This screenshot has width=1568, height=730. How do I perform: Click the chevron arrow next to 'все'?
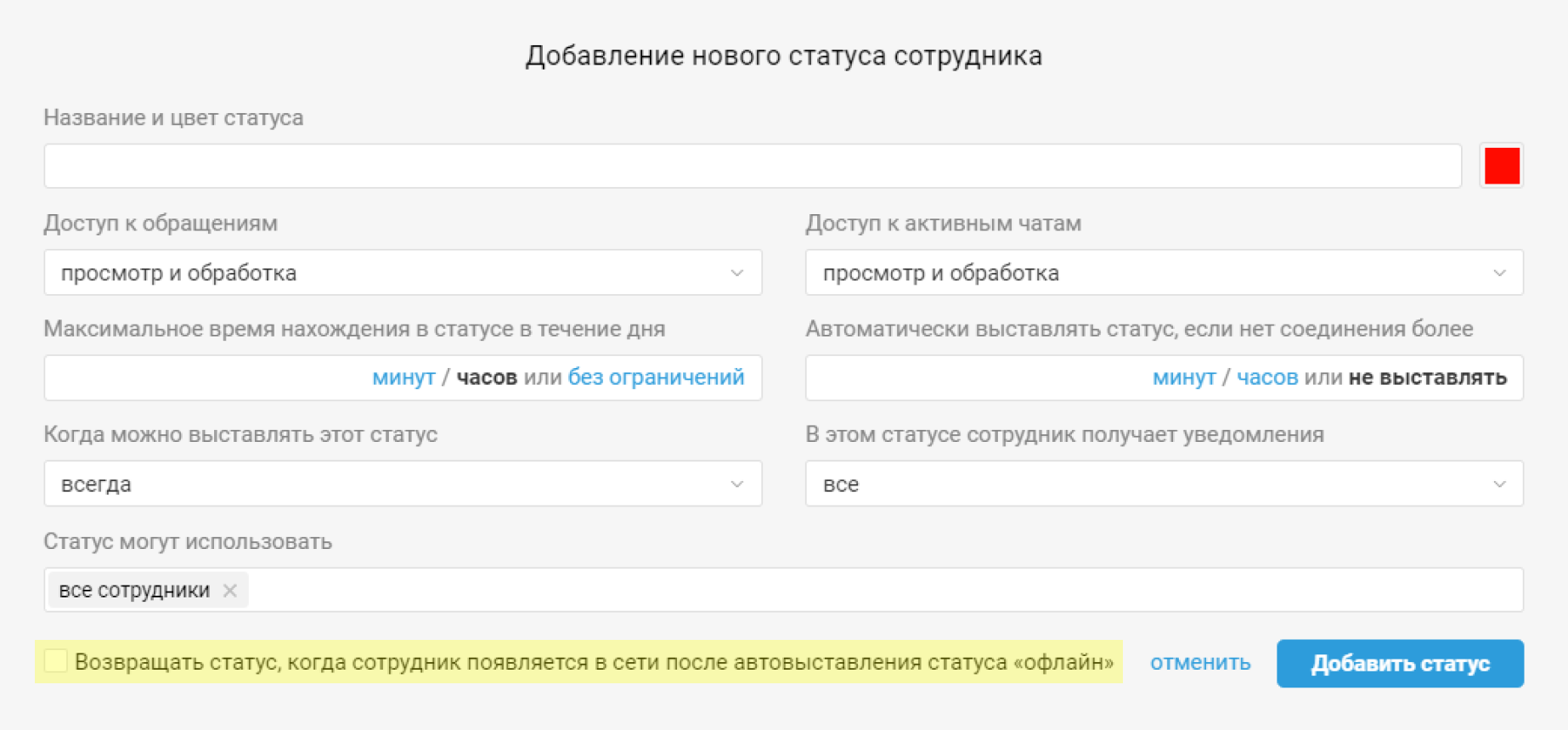1499,484
